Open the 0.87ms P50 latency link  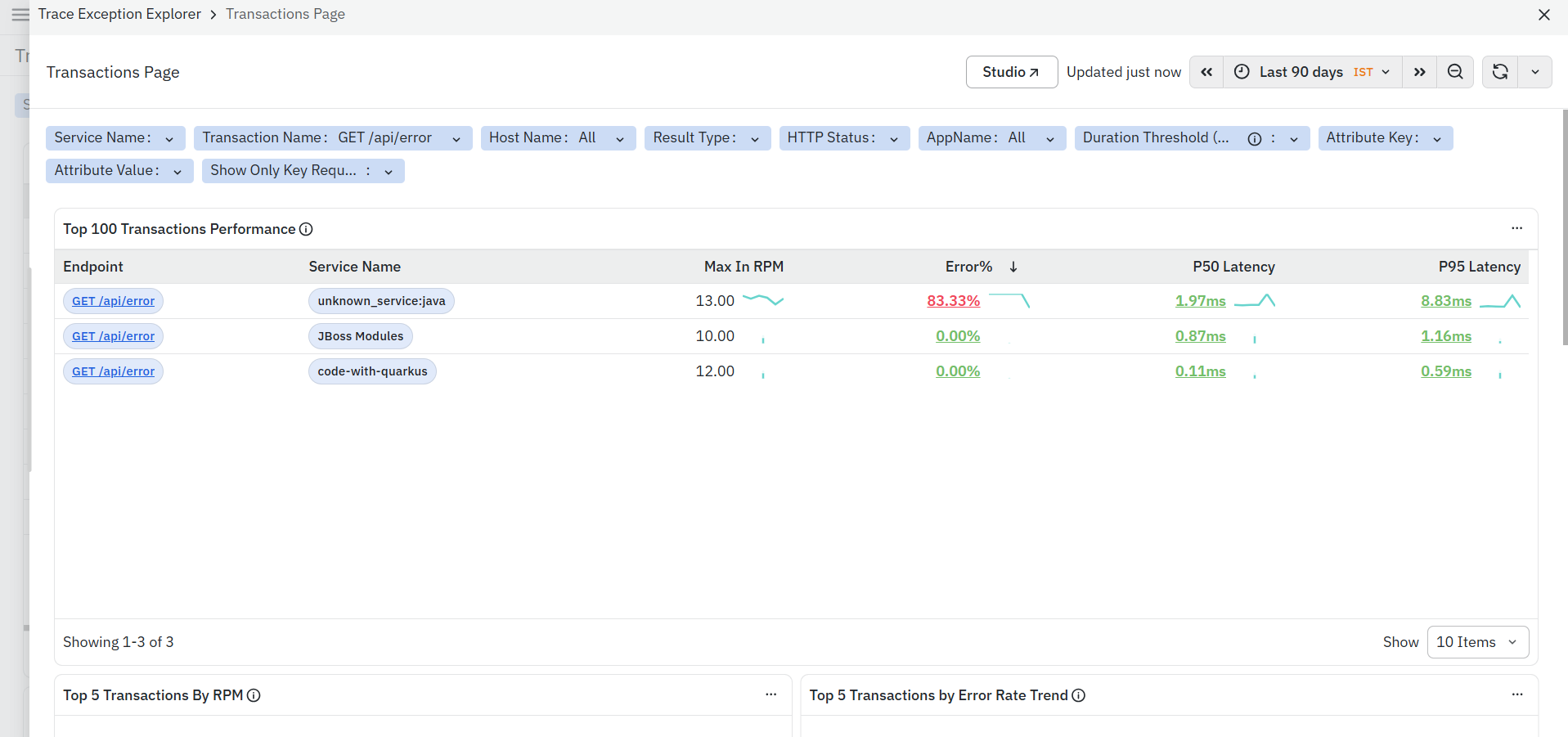click(x=1201, y=336)
